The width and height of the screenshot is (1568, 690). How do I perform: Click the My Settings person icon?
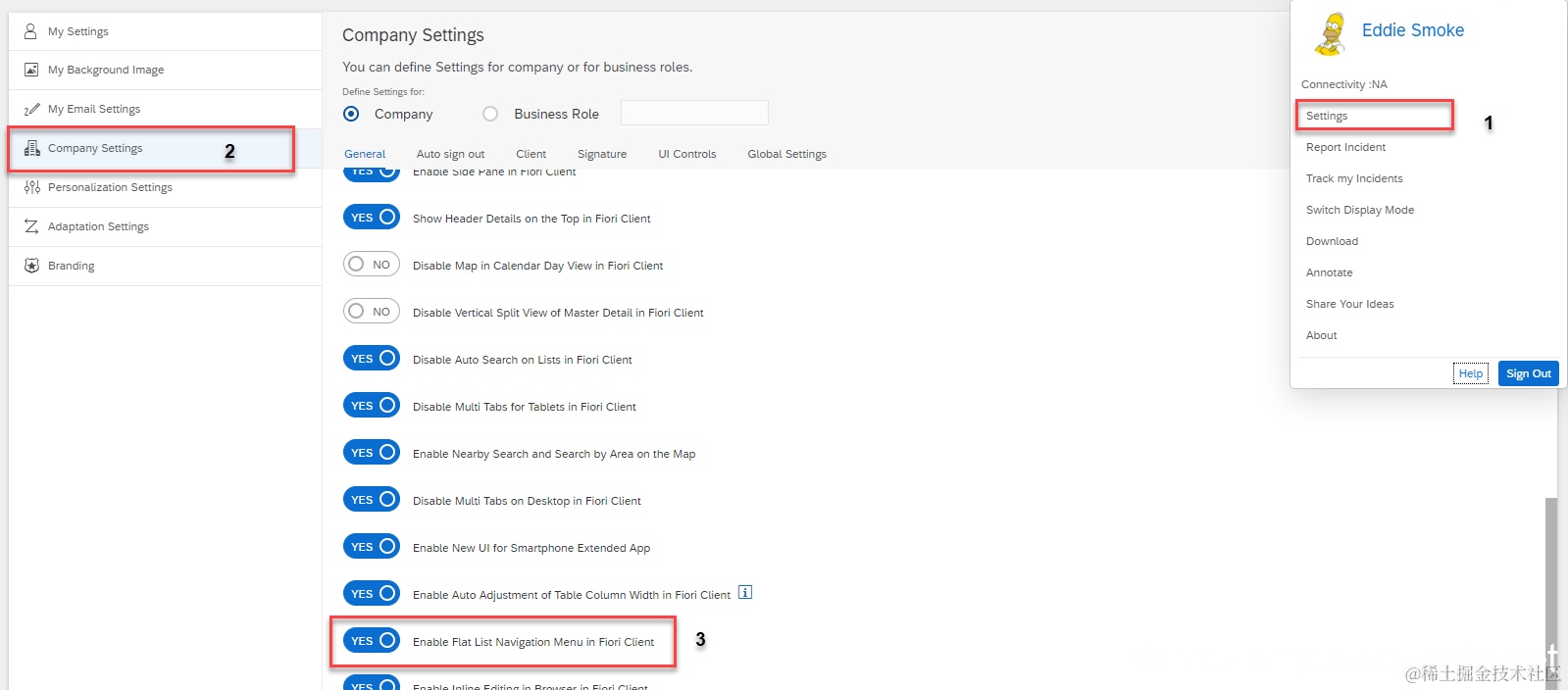(x=30, y=31)
